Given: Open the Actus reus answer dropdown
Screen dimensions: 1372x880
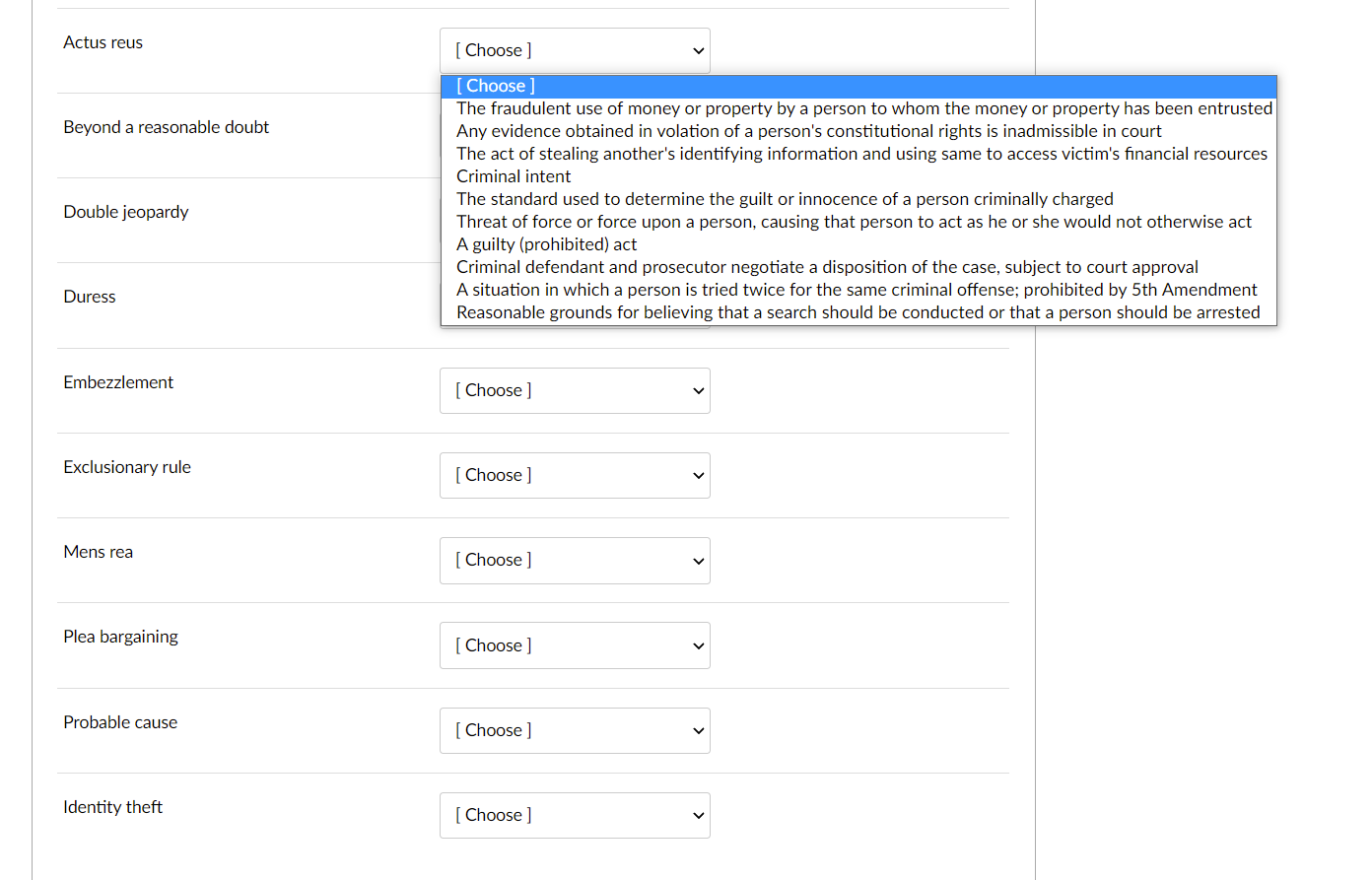Looking at the screenshot, I should coord(575,50).
